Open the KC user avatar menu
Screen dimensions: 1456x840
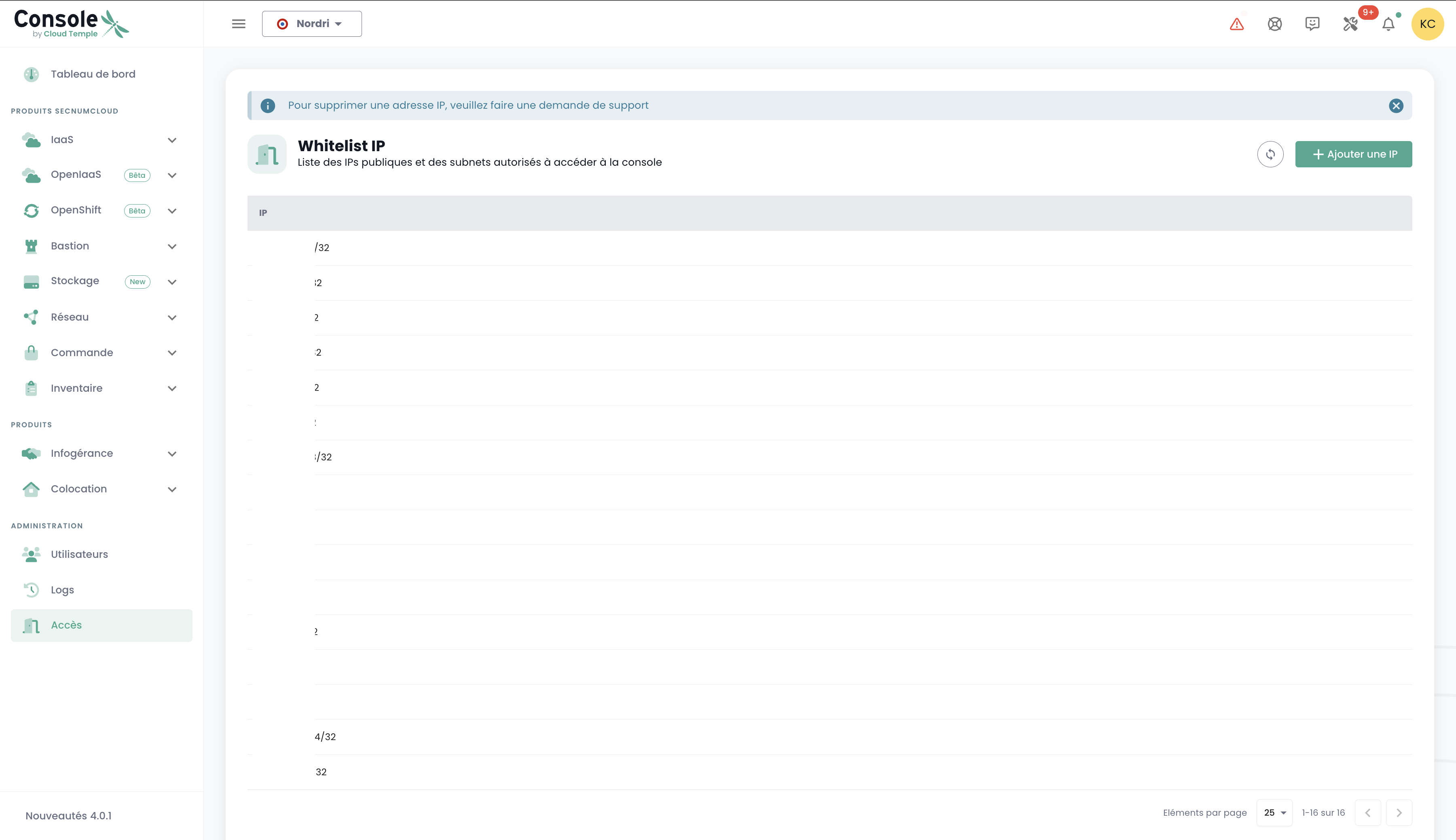click(1426, 24)
